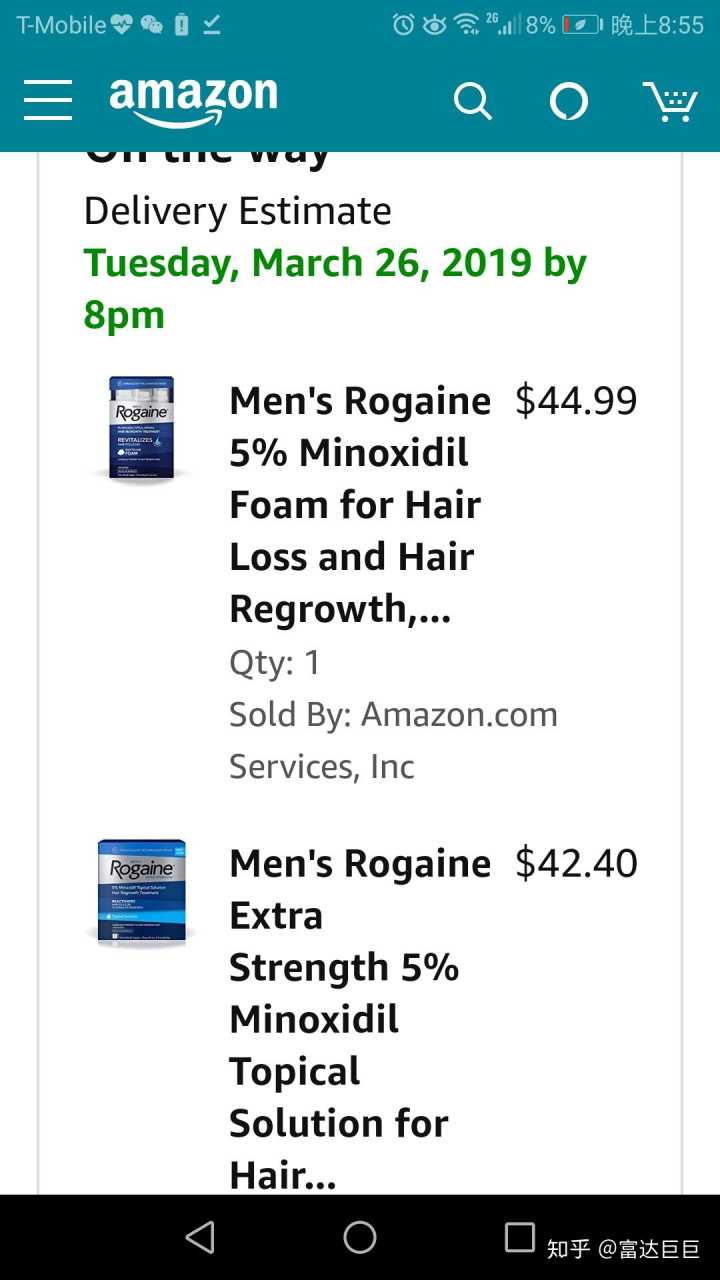Tap the $42.40 price
Viewport: 720px width, 1280px height.
[576, 863]
